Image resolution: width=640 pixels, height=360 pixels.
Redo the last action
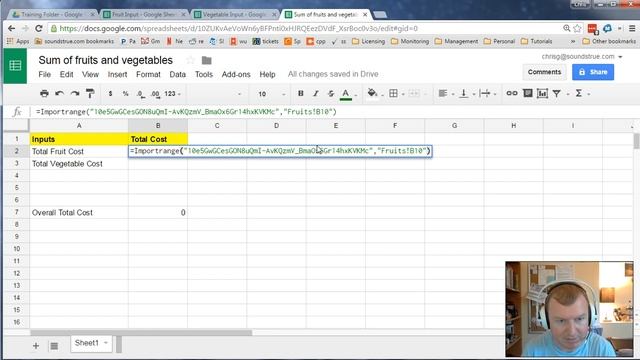click(75, 93)
